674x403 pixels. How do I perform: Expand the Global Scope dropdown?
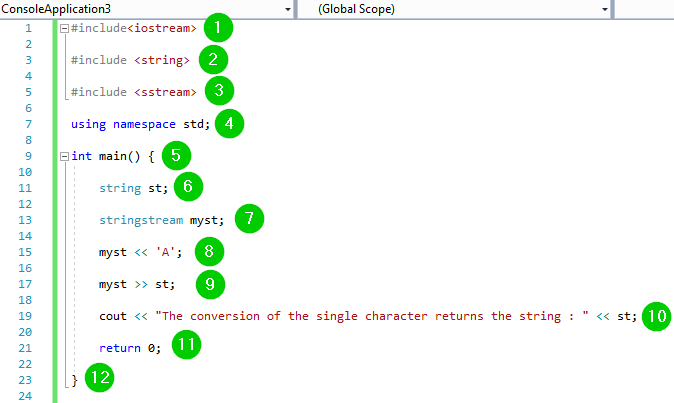pos(604,8)
